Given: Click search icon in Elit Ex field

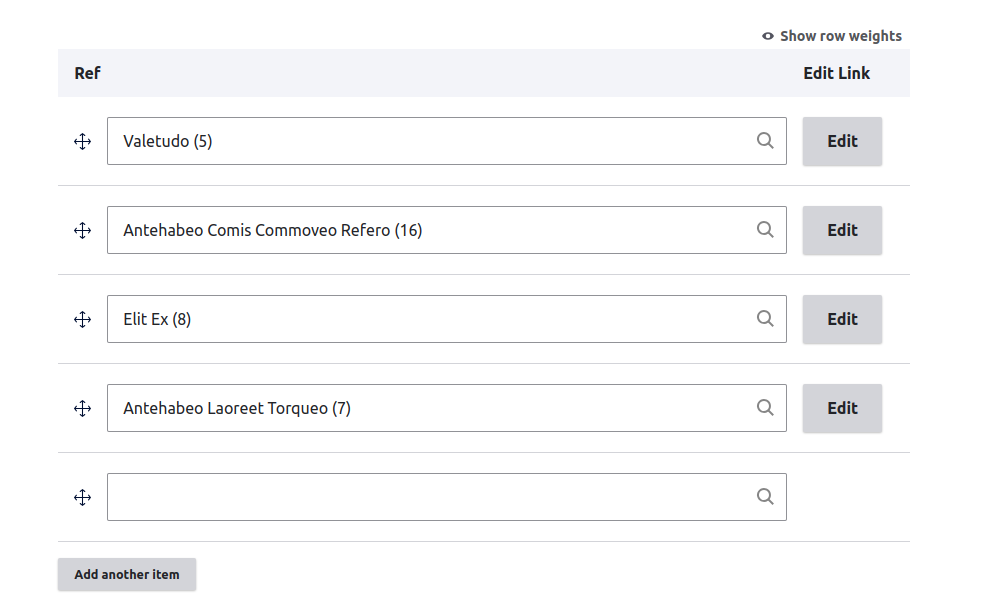Looking at the screenshot, I should pos(765,319).
